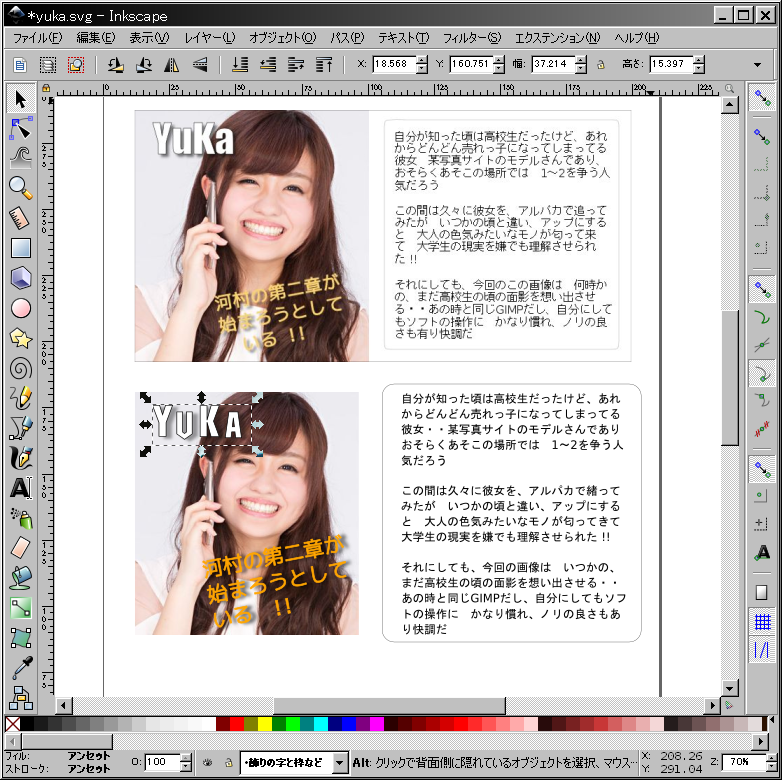Select the Eraser tool
The image size is (782, 780).
point(20,547)
